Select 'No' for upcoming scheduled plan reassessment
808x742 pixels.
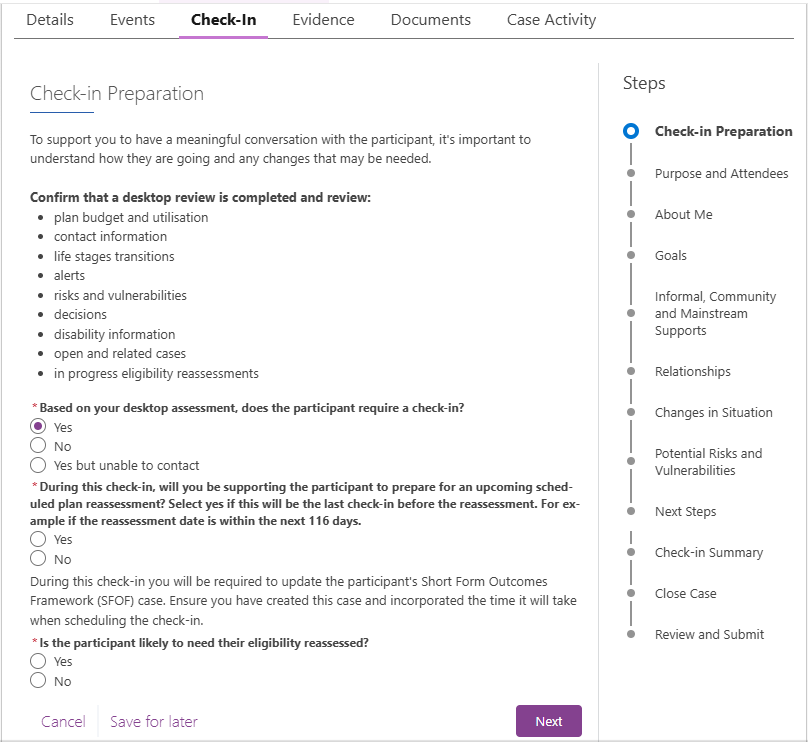tap(38, 559)
